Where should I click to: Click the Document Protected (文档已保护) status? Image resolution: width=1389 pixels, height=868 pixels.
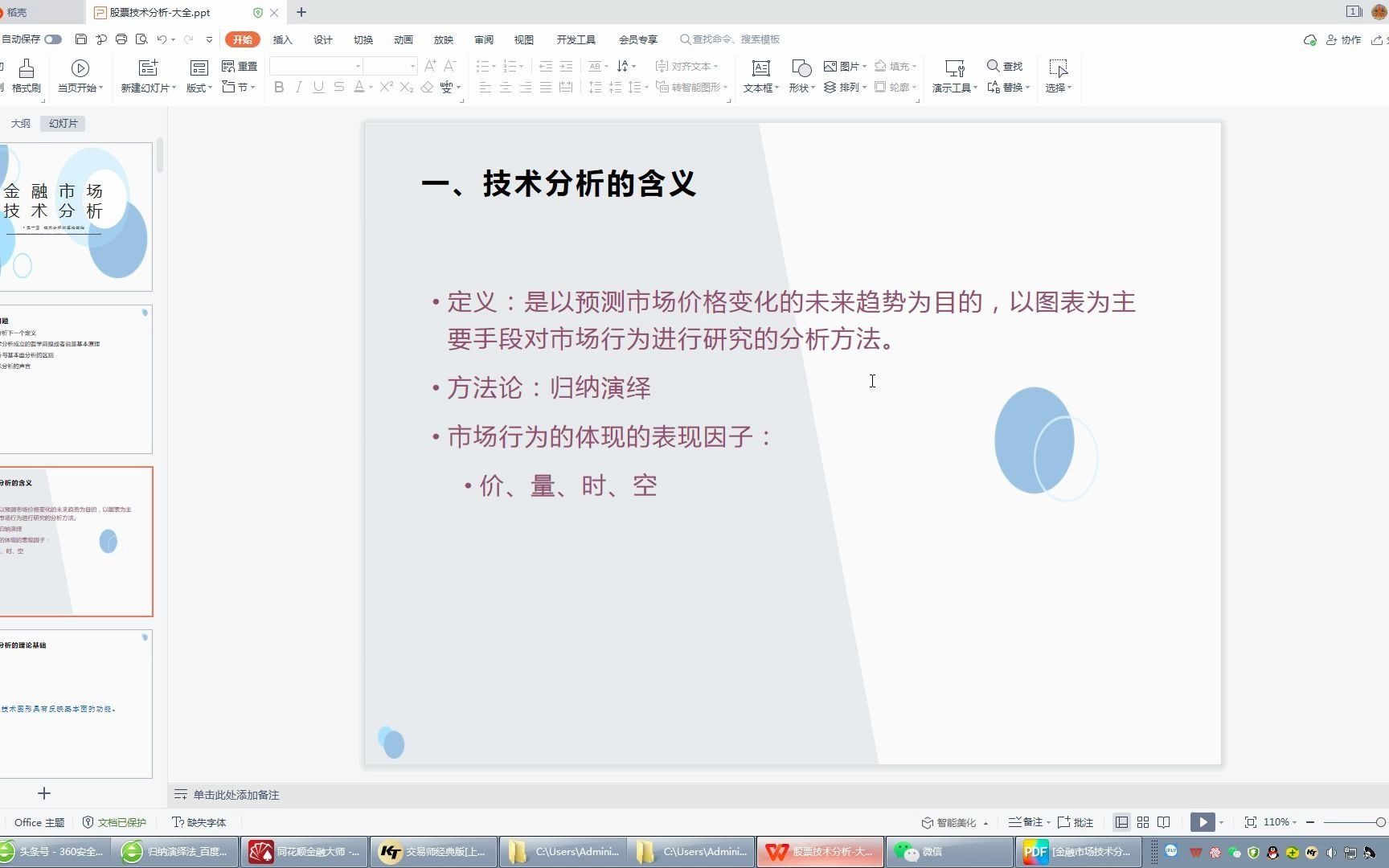click(115, 822)
